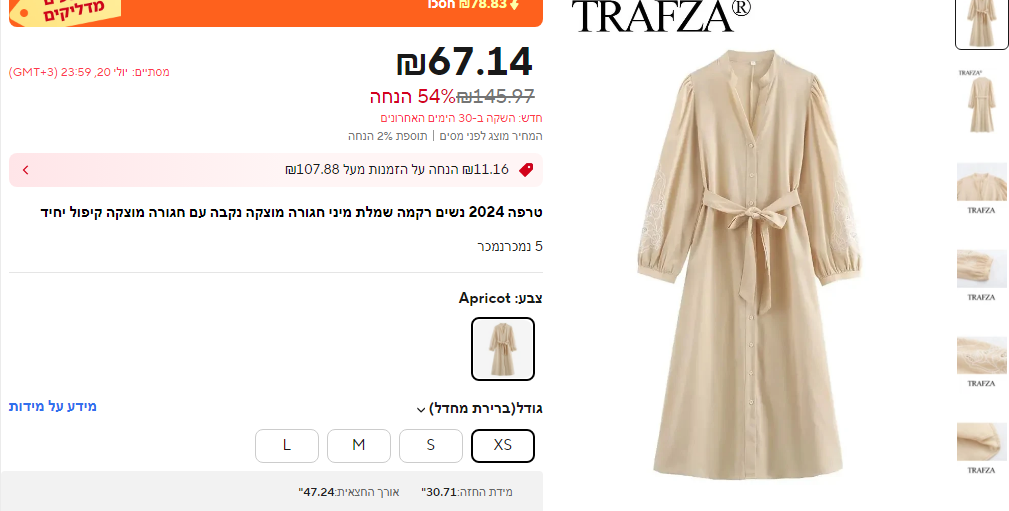Expand the size default dropdown chevron
The width and height of the screenshot is (1009, 511).
click(x=421, y=409)
